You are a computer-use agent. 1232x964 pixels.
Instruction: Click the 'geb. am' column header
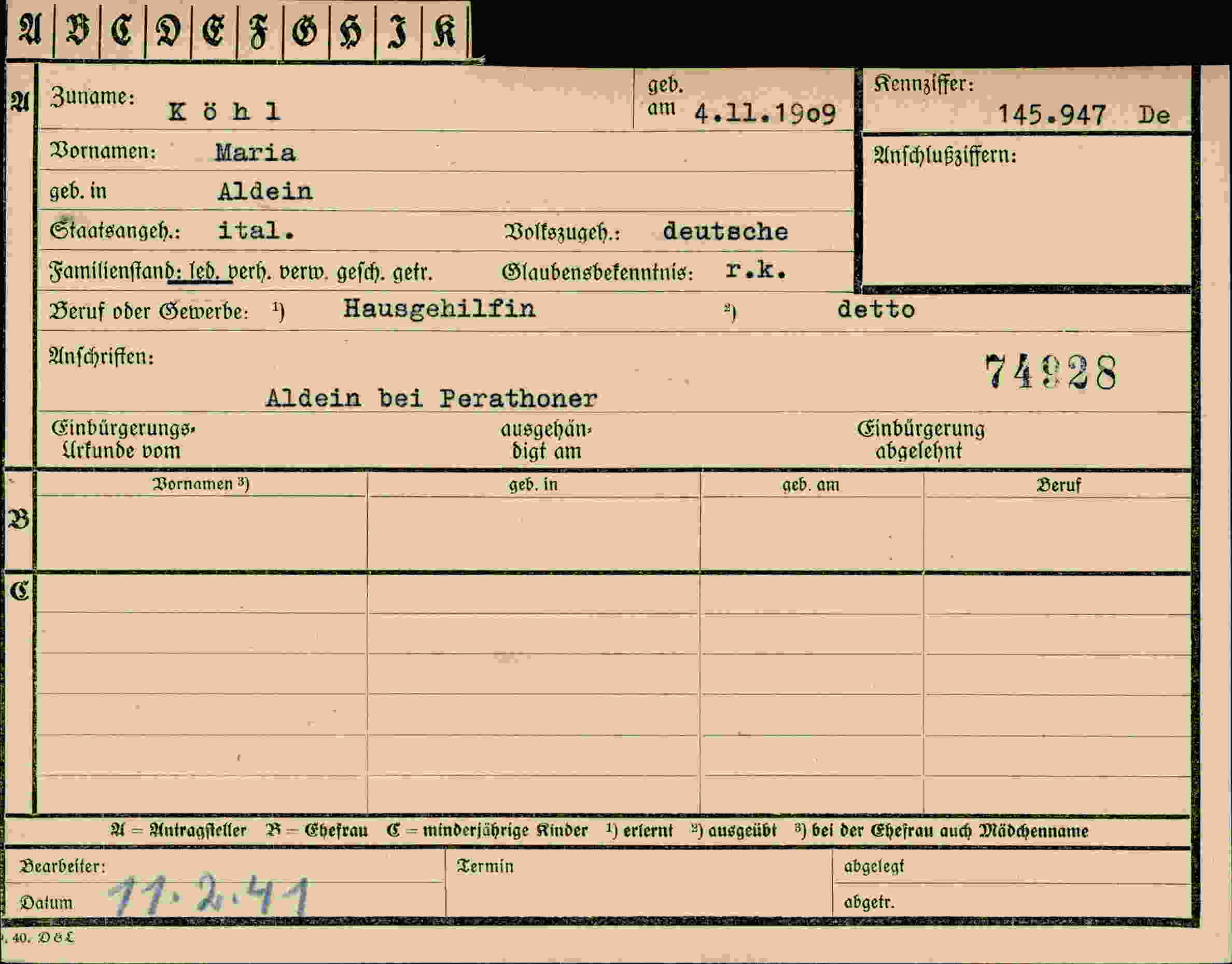pos(811,486)
